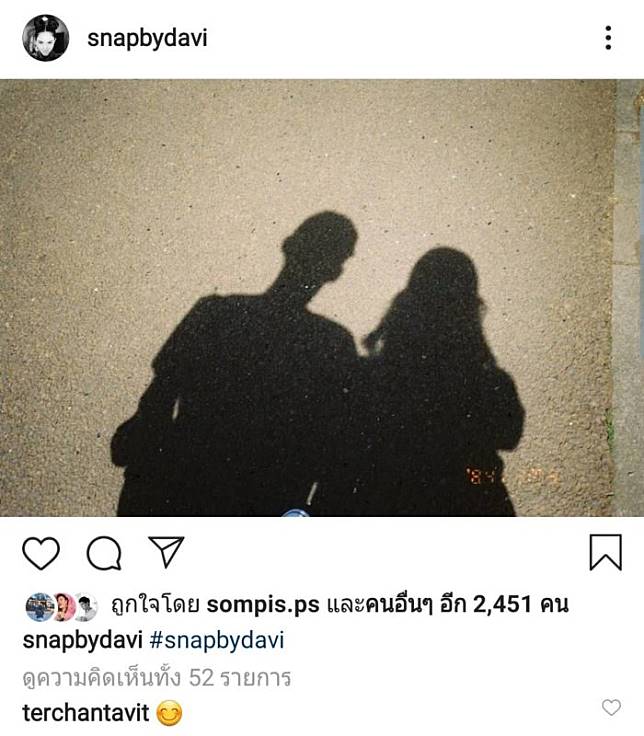Share post via paper plane icon
Screen dimensions: 644x736
[166, 552]
